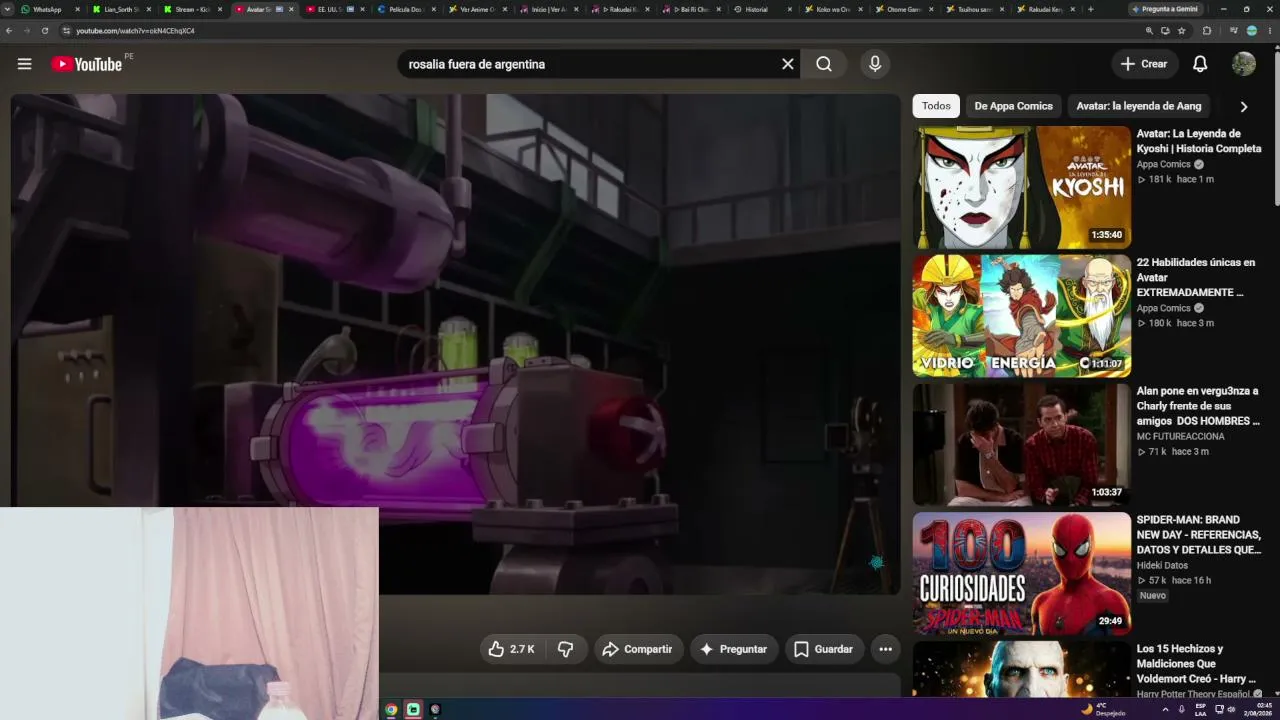
Task: Open the OBS icon in the taskbar
Action: click(435, 709)
